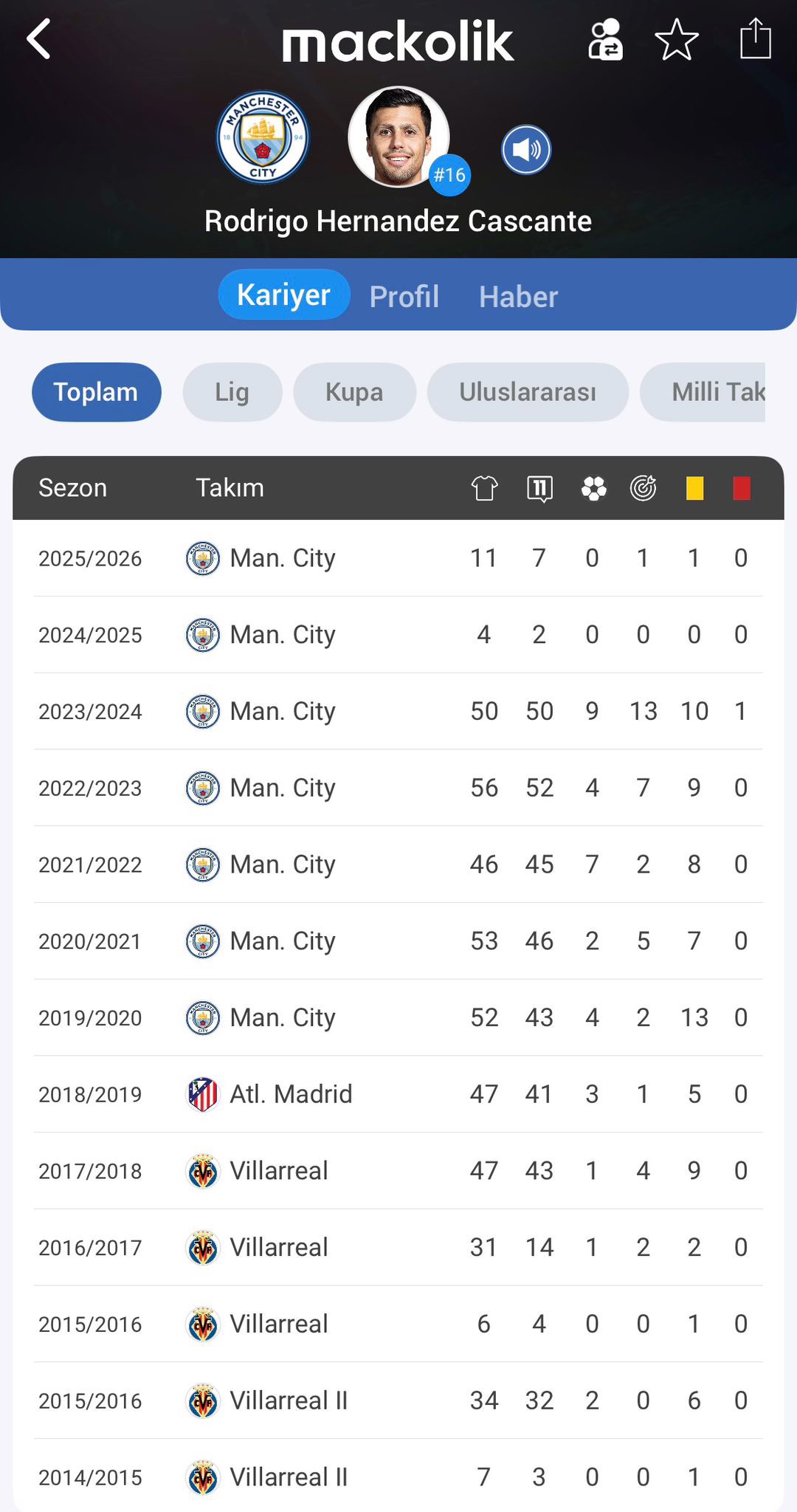Show Uluslararası competition stats
The height and width of the screenshot is (1512, 797).
pyautogui.click(x=528, y=392)
